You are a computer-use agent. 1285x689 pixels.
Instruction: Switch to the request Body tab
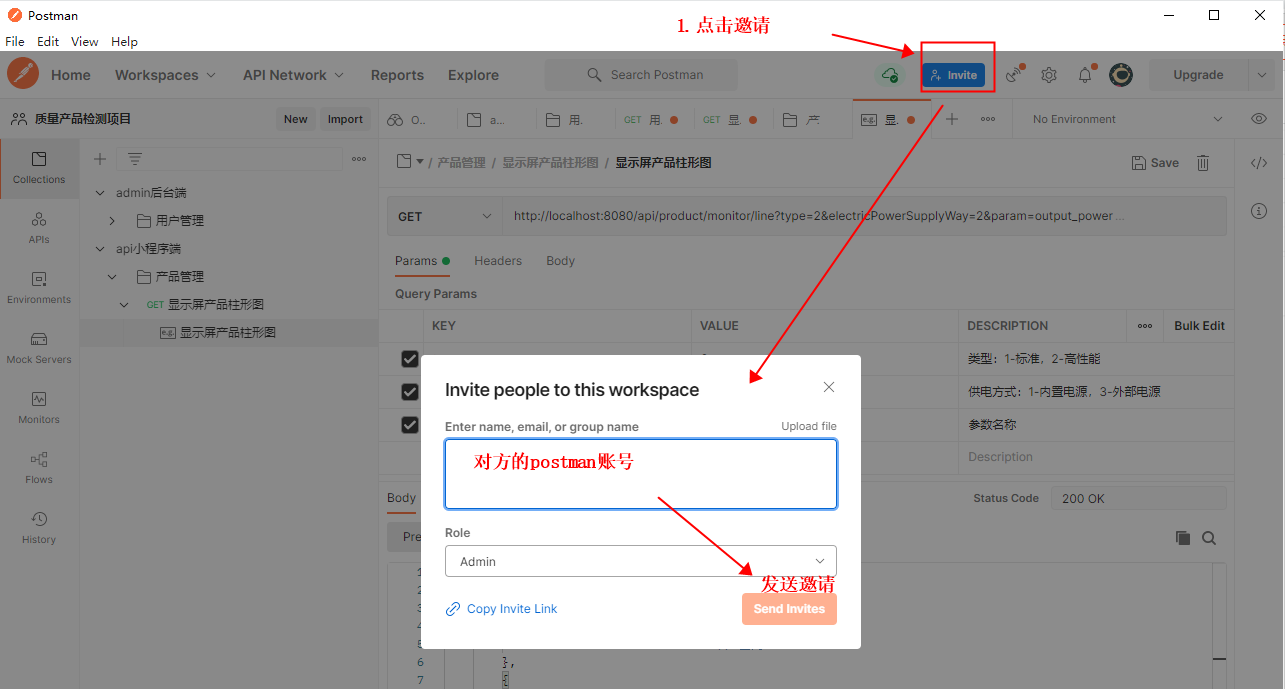(x=560, y=261)
